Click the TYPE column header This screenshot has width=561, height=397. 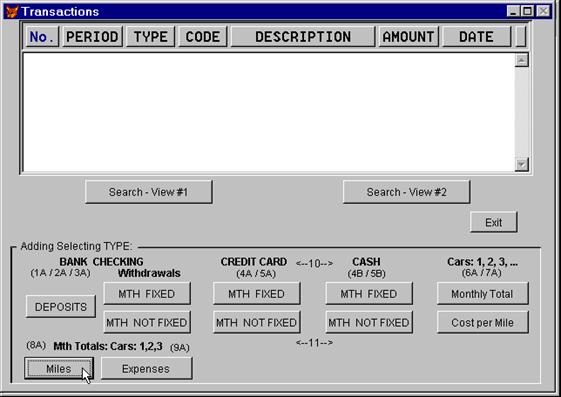coord(150,36)
